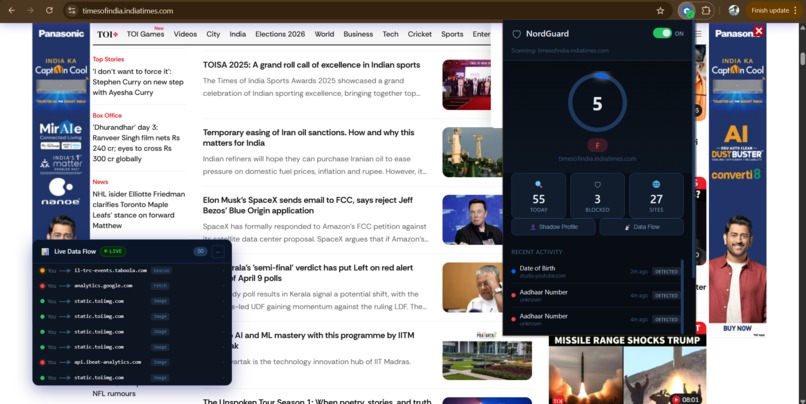The width and height of the screenshot is (806, 404).
Task: Click the Top Stories section label
Action: click(x=108, y=59)
